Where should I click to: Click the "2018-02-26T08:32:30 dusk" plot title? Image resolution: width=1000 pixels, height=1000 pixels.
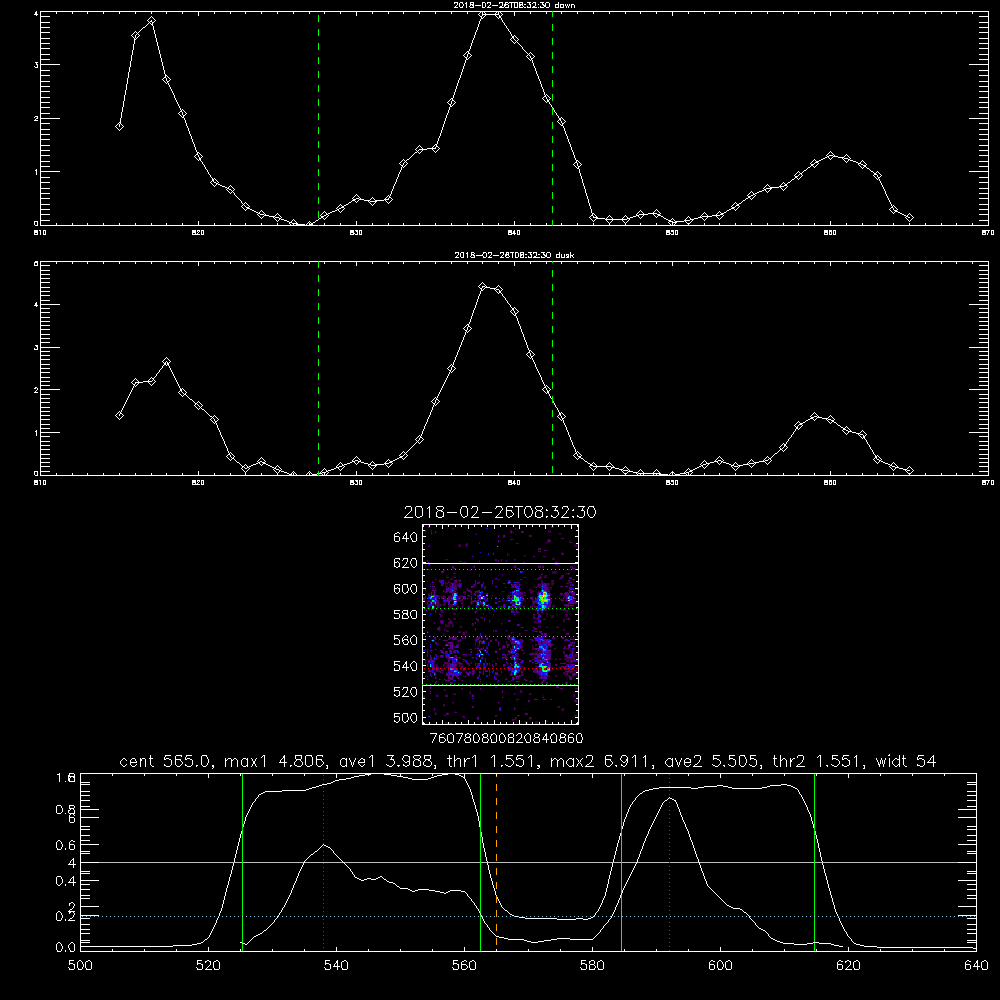[x=514, y=255]
